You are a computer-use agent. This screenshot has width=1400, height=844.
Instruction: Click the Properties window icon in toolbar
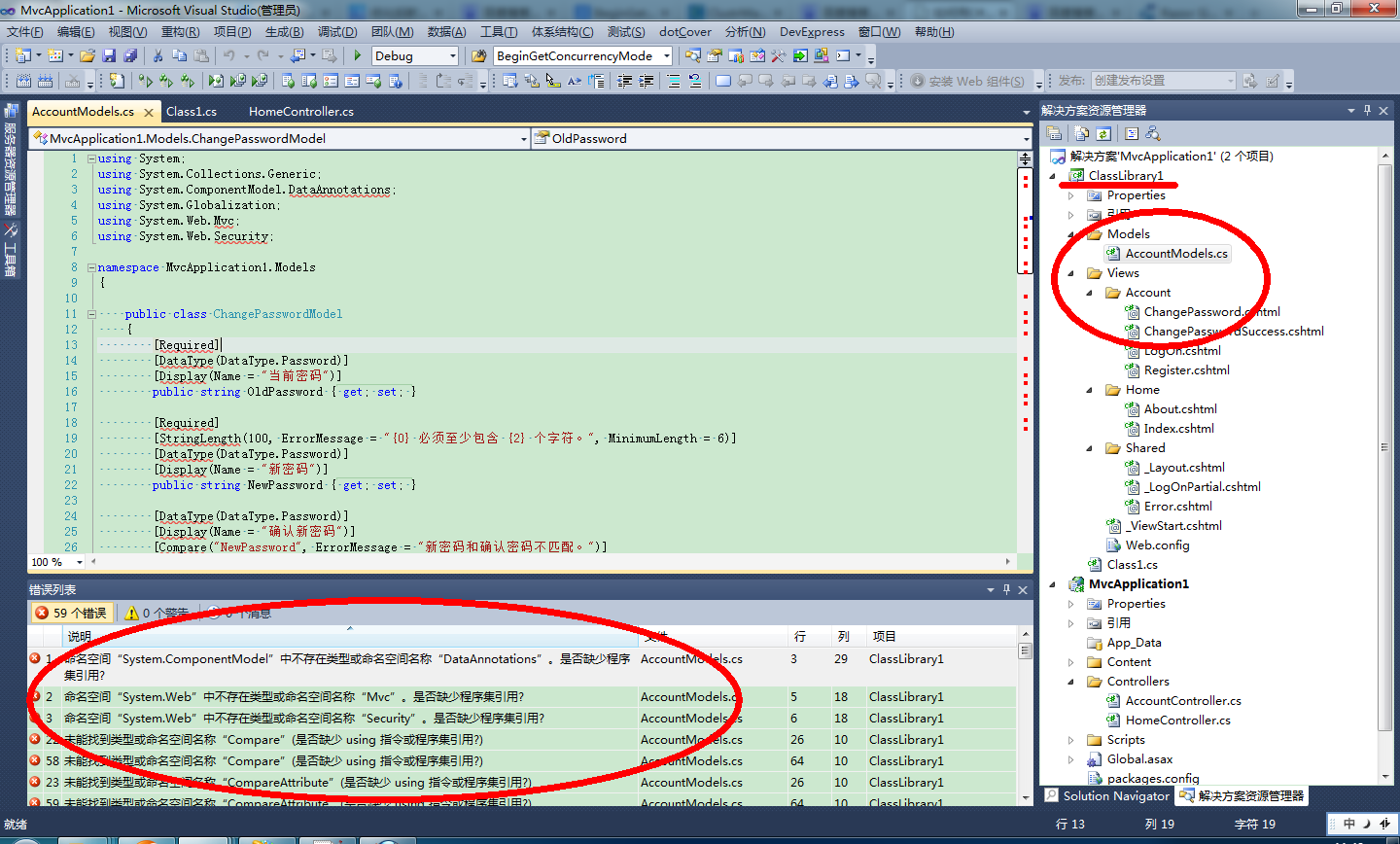(715, 55)
